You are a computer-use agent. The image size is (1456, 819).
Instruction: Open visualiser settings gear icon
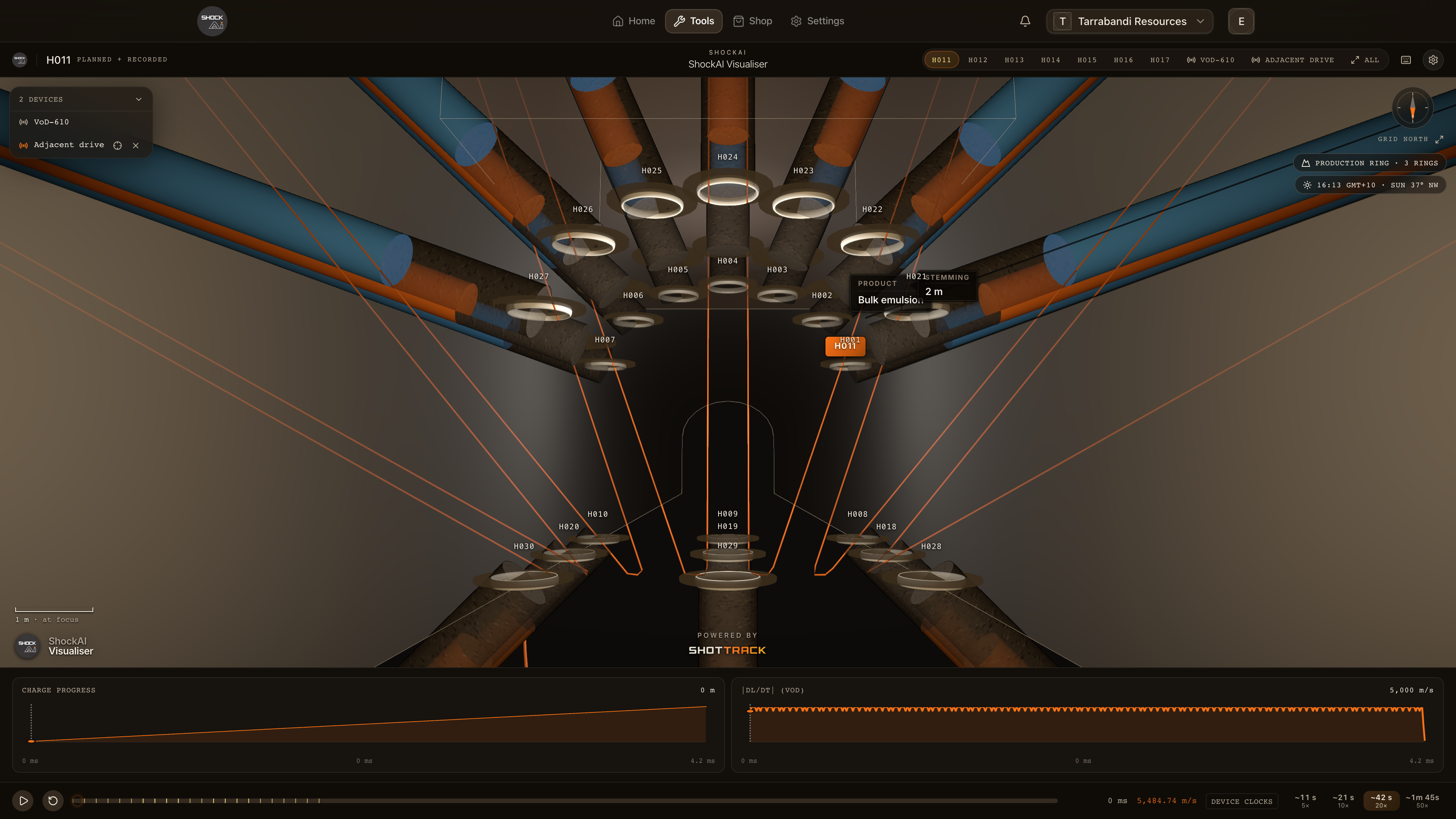click(x=1433, y=60)
